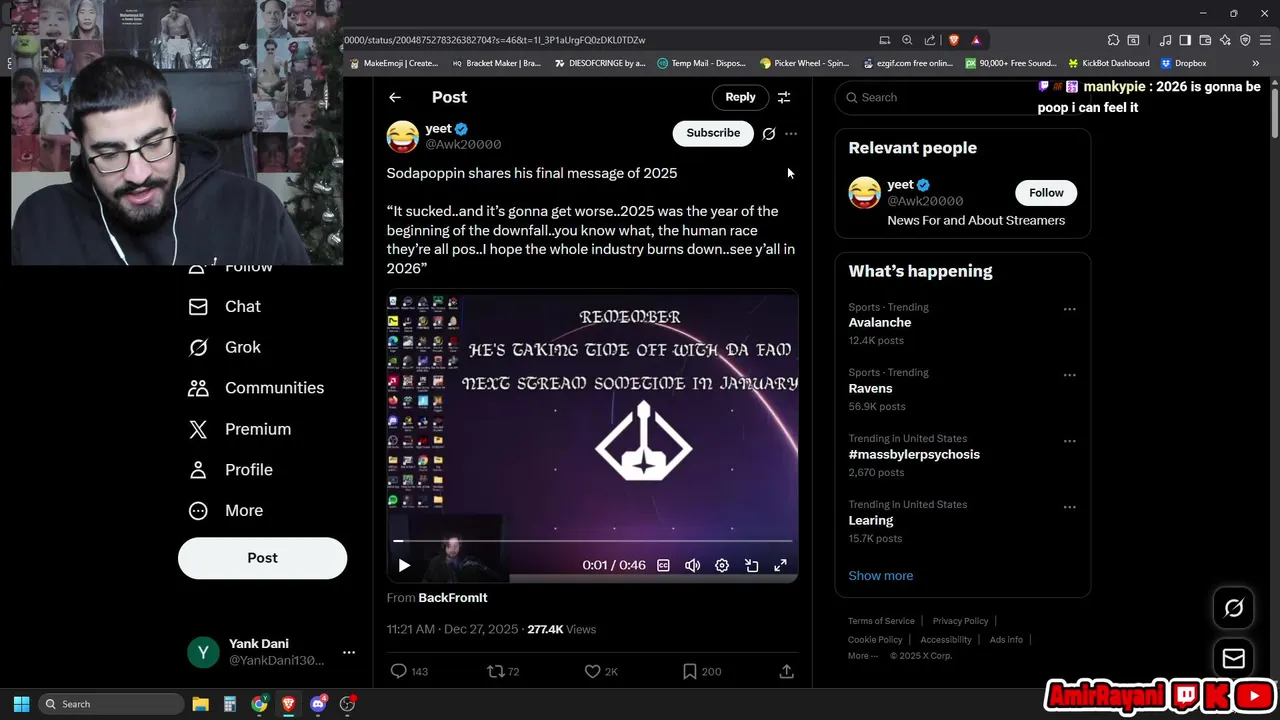
Task: Enter fullscreen on the video
Action: pos(780,565)
